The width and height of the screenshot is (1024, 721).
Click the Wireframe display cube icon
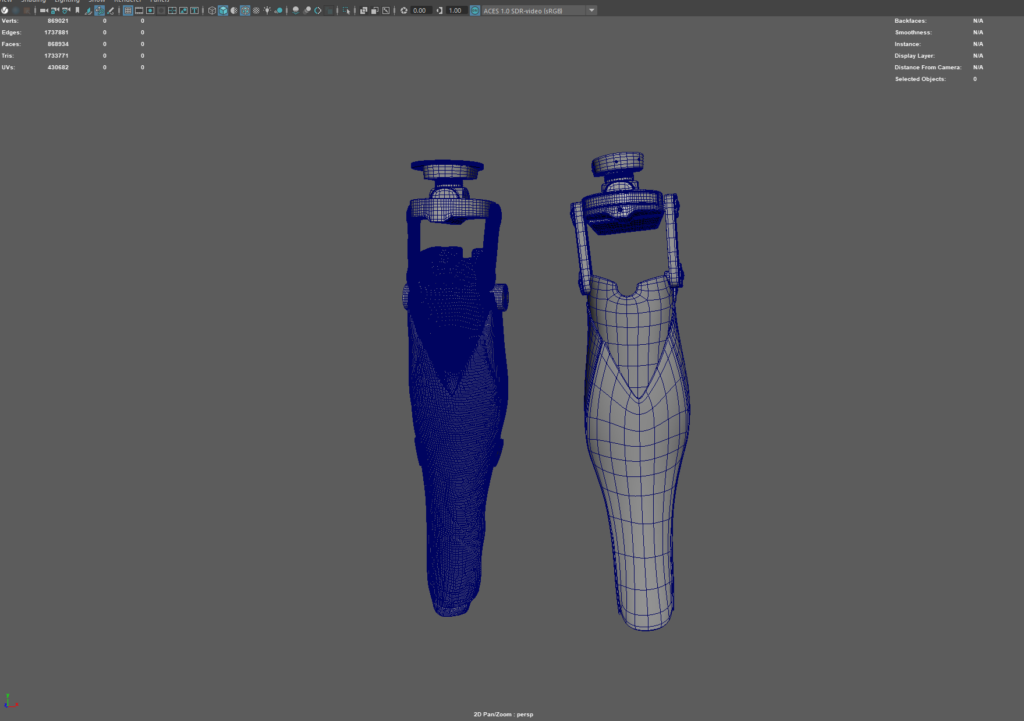pos(212,10)
